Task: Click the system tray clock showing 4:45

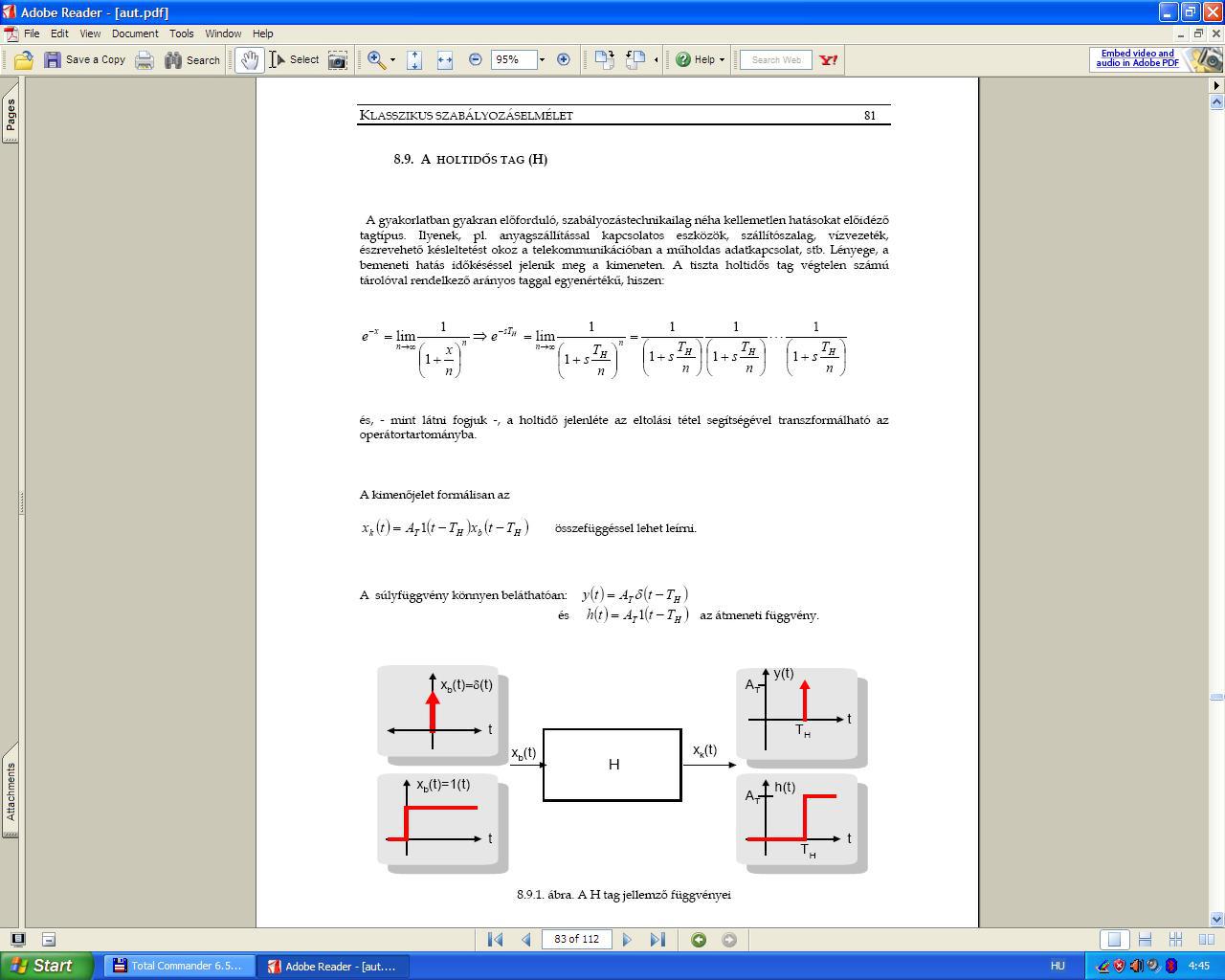Action: coord(1198,966)
